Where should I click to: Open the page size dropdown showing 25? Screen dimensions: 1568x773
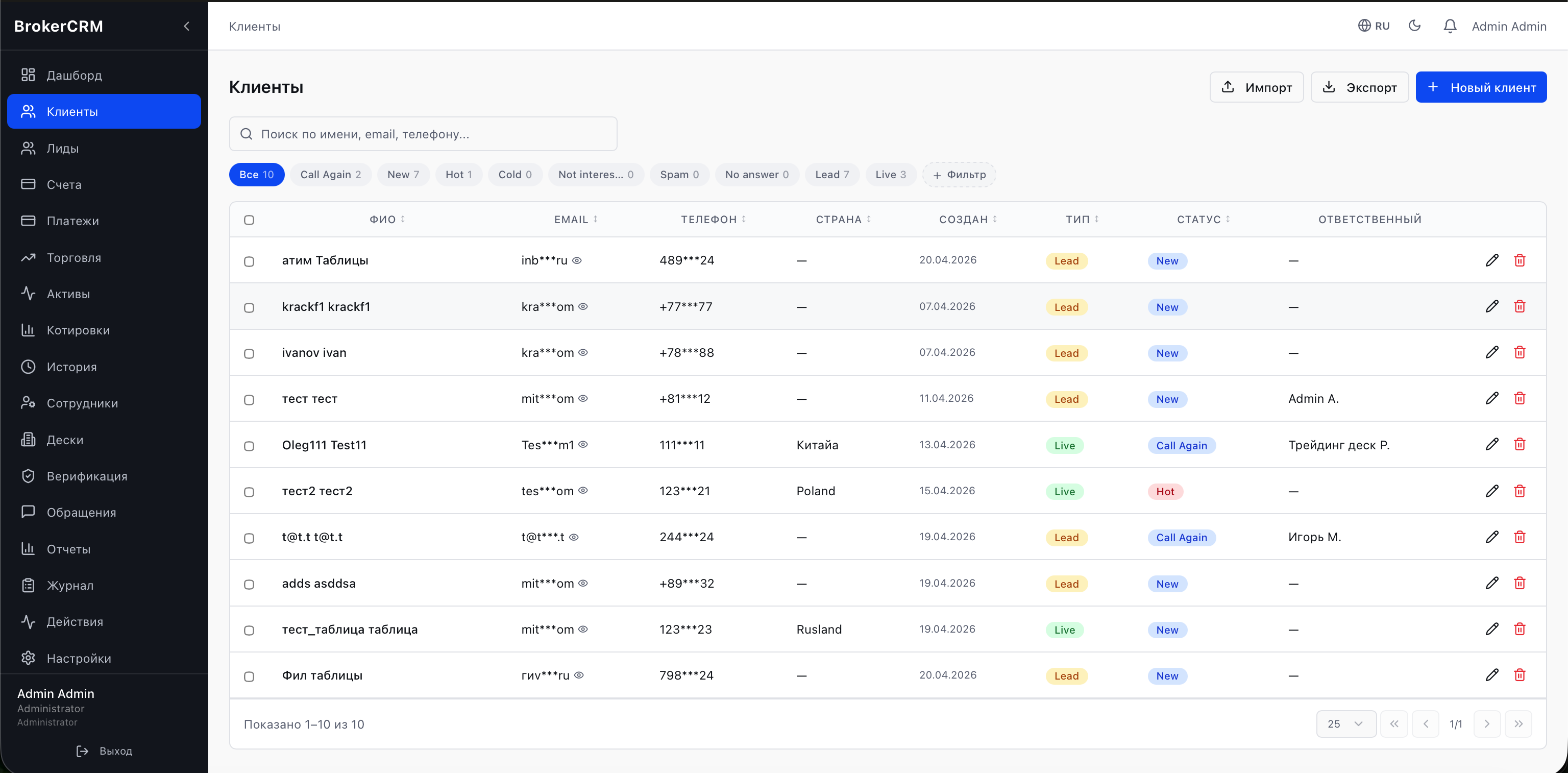(1346, 723)
